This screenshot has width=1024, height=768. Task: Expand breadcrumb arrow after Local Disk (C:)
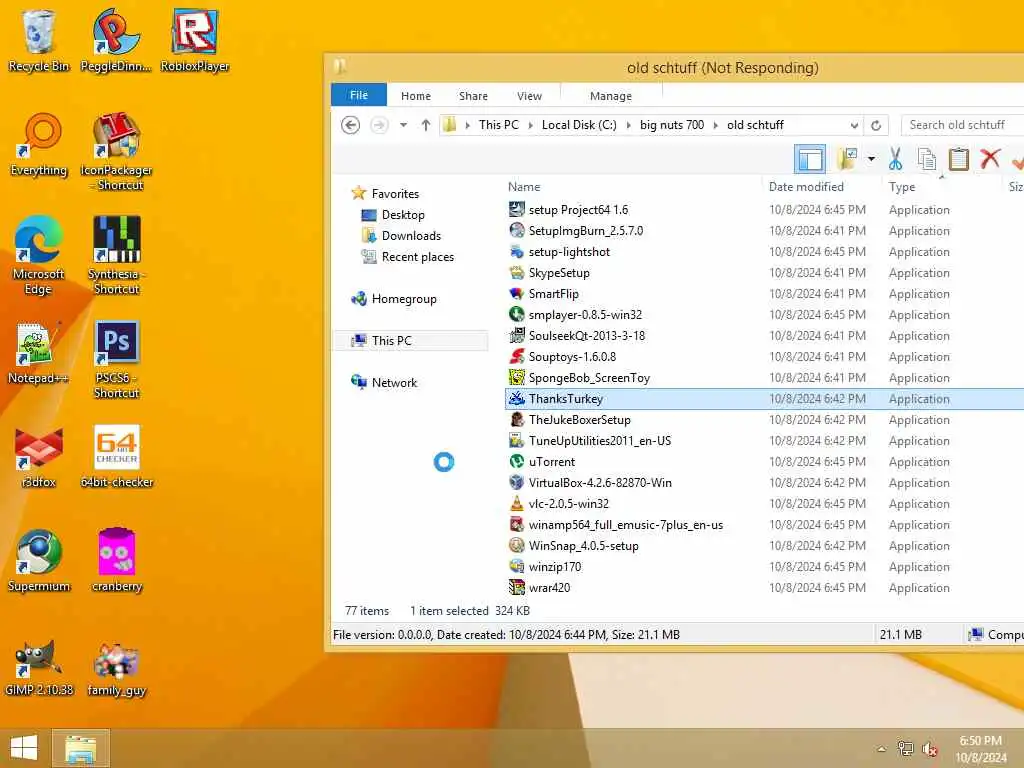click(628, 125)
